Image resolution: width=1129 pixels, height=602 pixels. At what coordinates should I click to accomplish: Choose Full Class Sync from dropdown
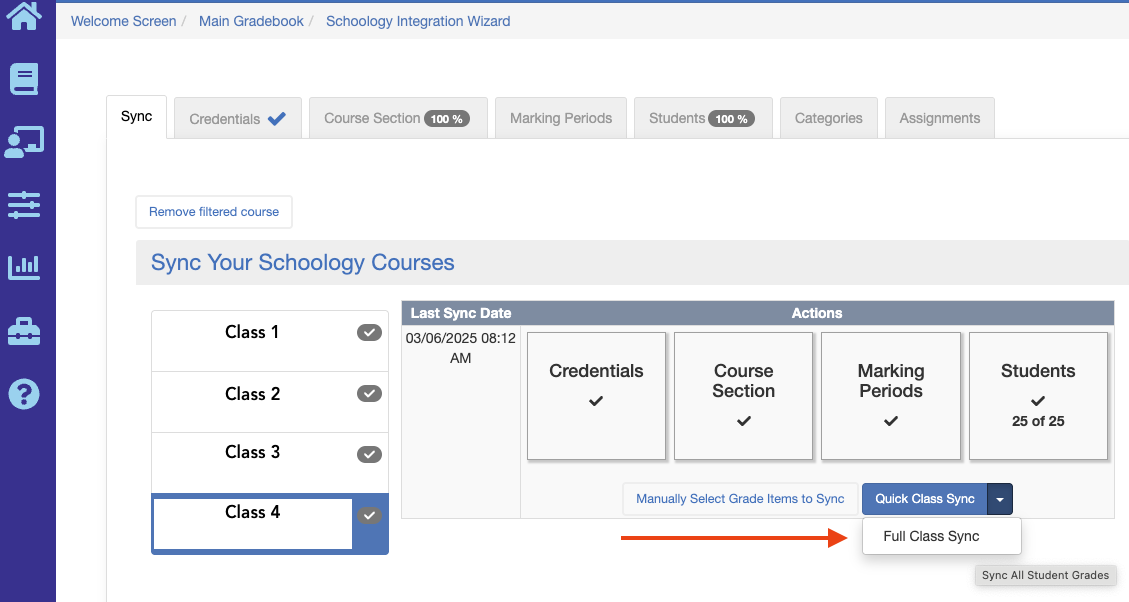[931, 536]
